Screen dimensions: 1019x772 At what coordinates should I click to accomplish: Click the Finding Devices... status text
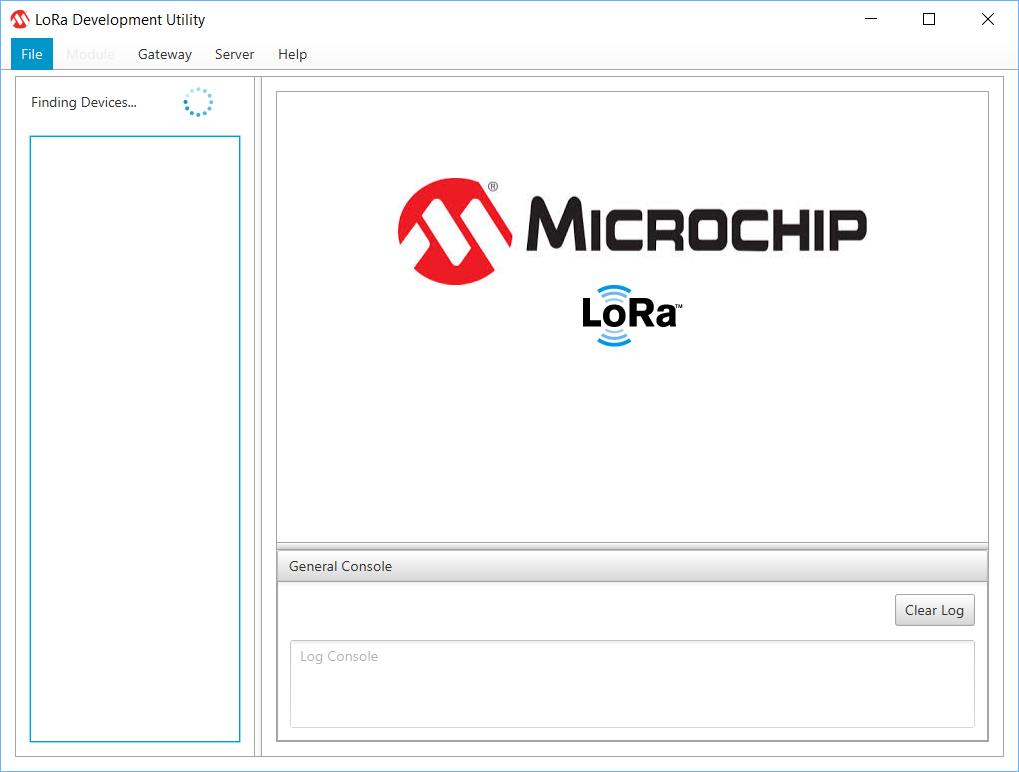pyautogui.click(x=84, y=102)
